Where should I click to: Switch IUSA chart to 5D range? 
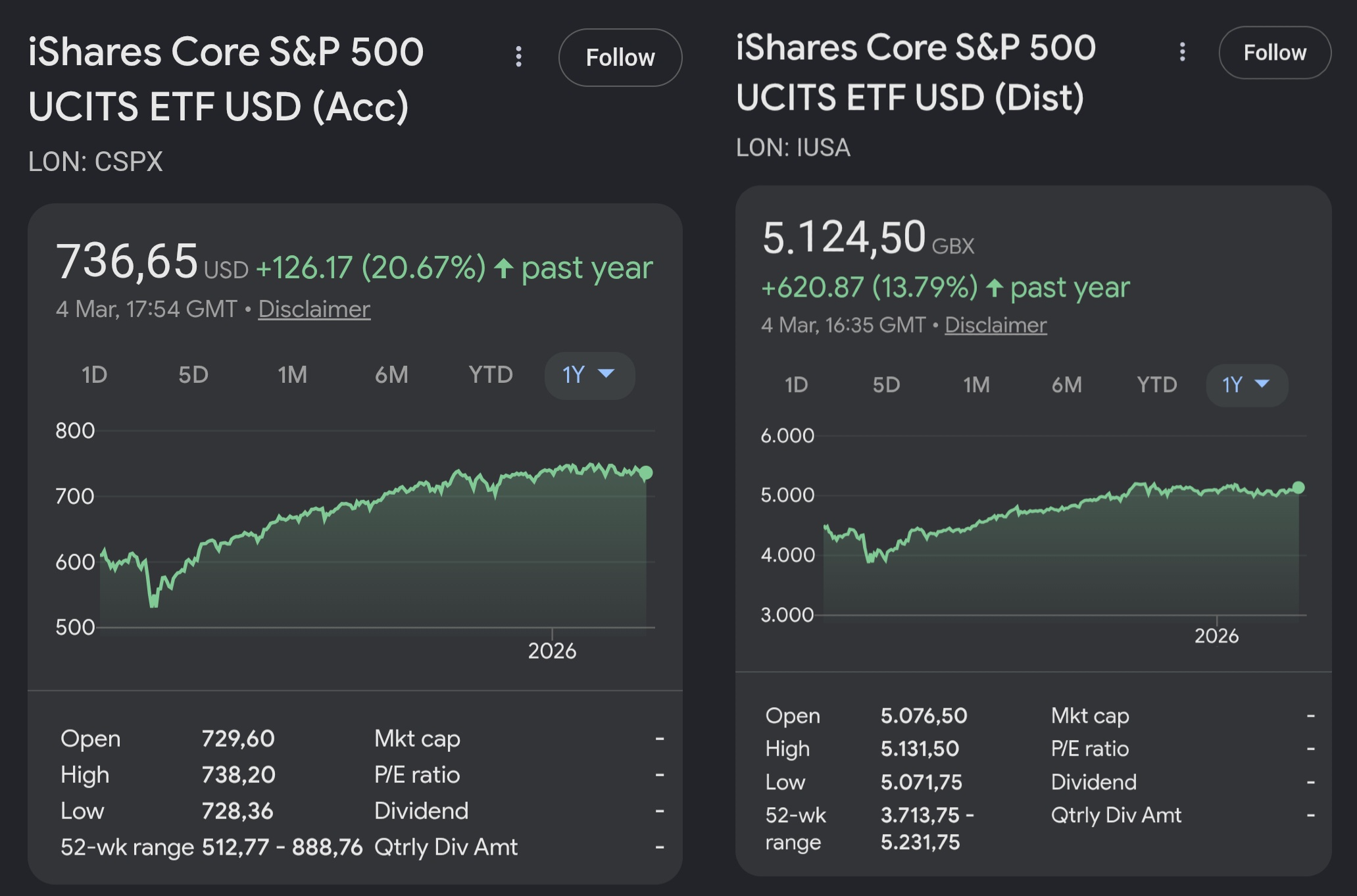click(x=886, y=385)
